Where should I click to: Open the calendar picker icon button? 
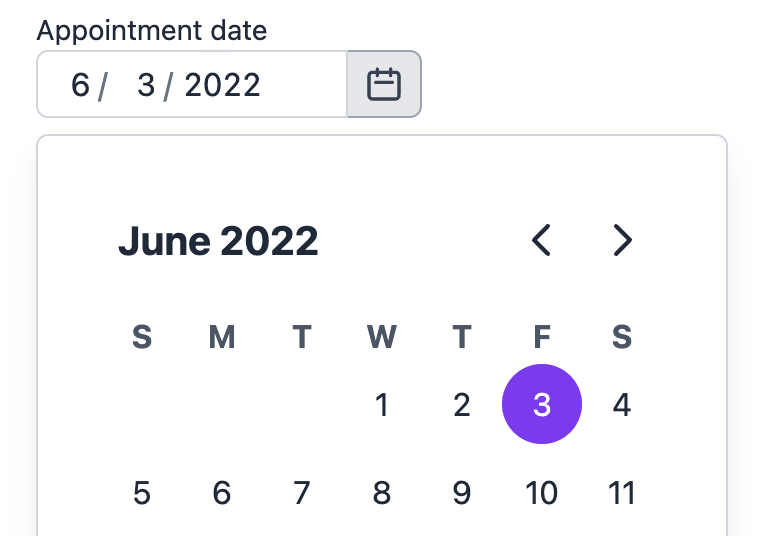[x=384, y=85]
